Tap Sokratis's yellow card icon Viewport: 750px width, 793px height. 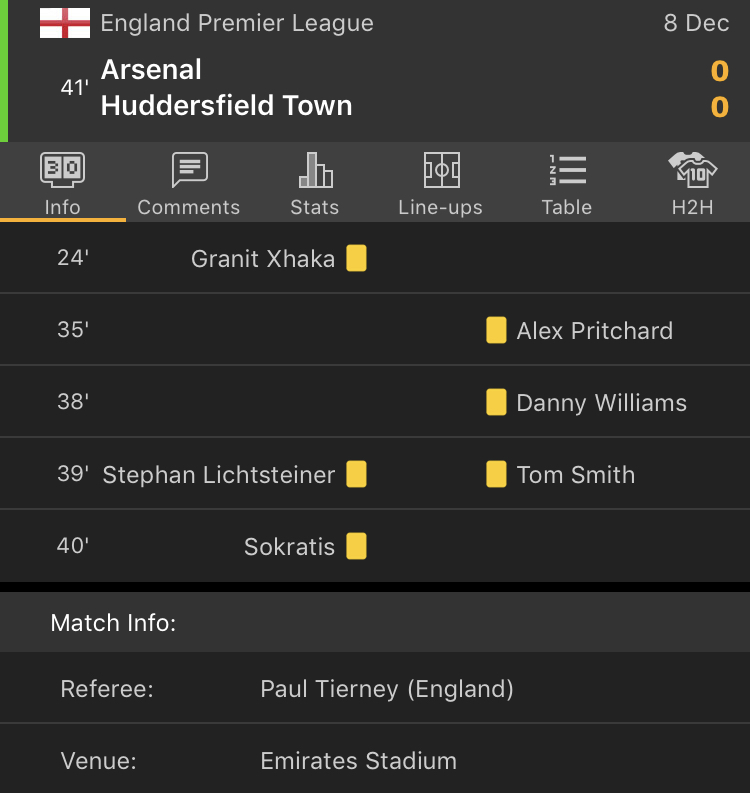point(356,546)
